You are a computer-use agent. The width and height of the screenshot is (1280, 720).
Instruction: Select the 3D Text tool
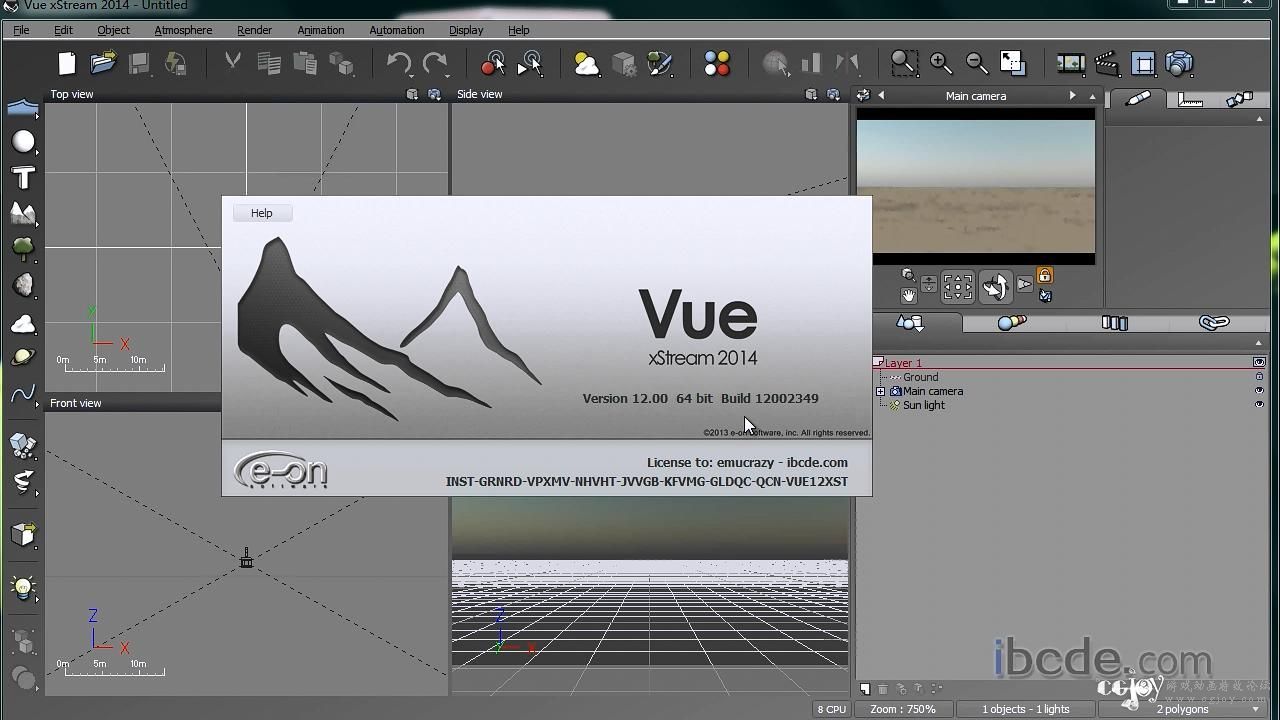[22, 178]
